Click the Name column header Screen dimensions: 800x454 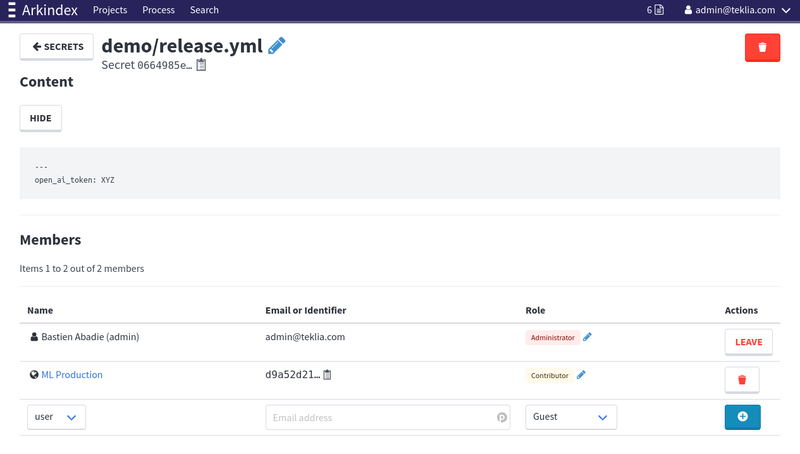point(40,310)
